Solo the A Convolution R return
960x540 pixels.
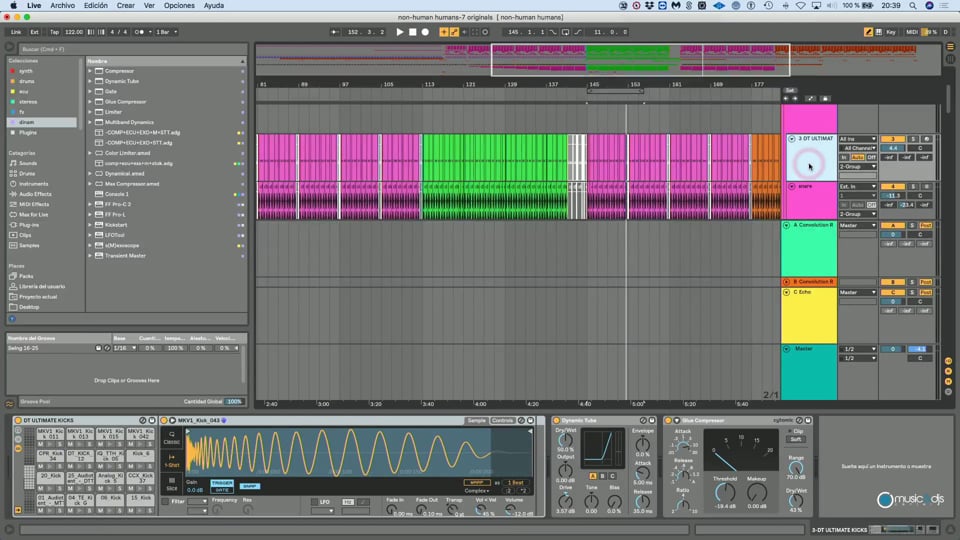[x=912, y=225]
